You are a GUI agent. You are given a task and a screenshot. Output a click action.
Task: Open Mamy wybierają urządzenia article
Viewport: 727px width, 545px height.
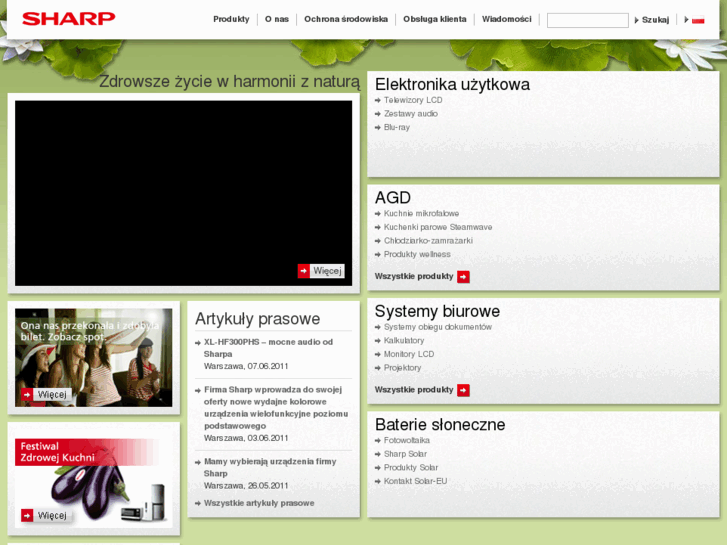tap(270, 468)
